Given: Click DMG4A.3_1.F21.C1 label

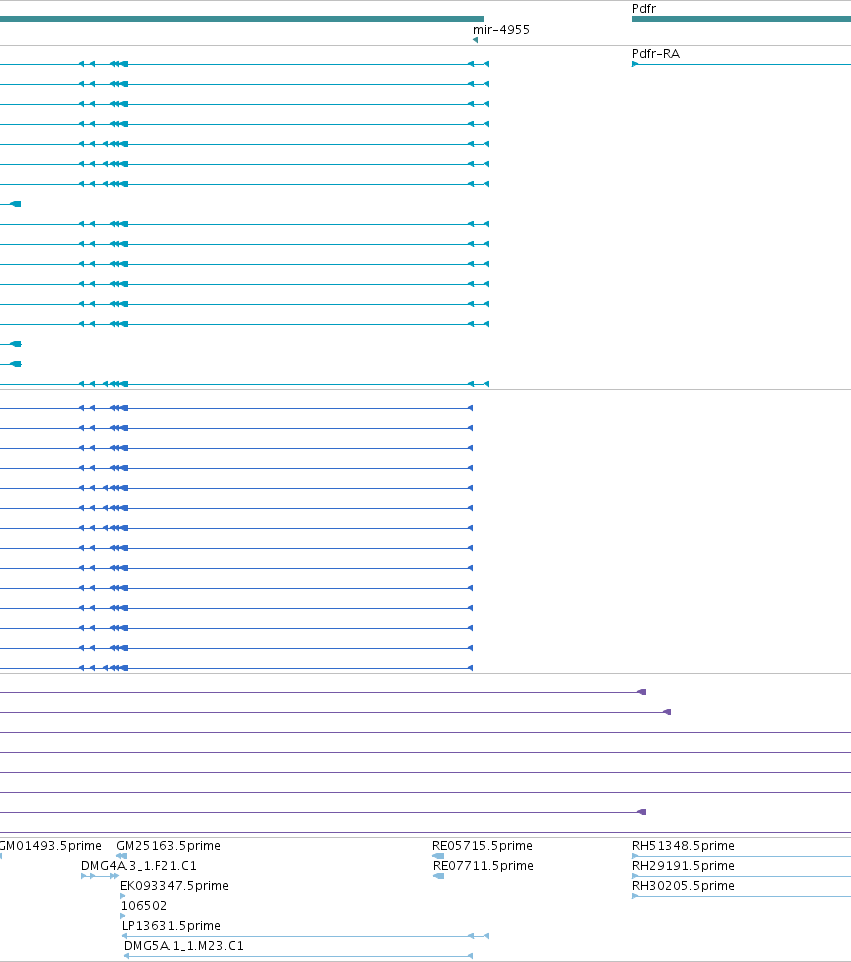Looking at the screenshot, I should (139, 866).
